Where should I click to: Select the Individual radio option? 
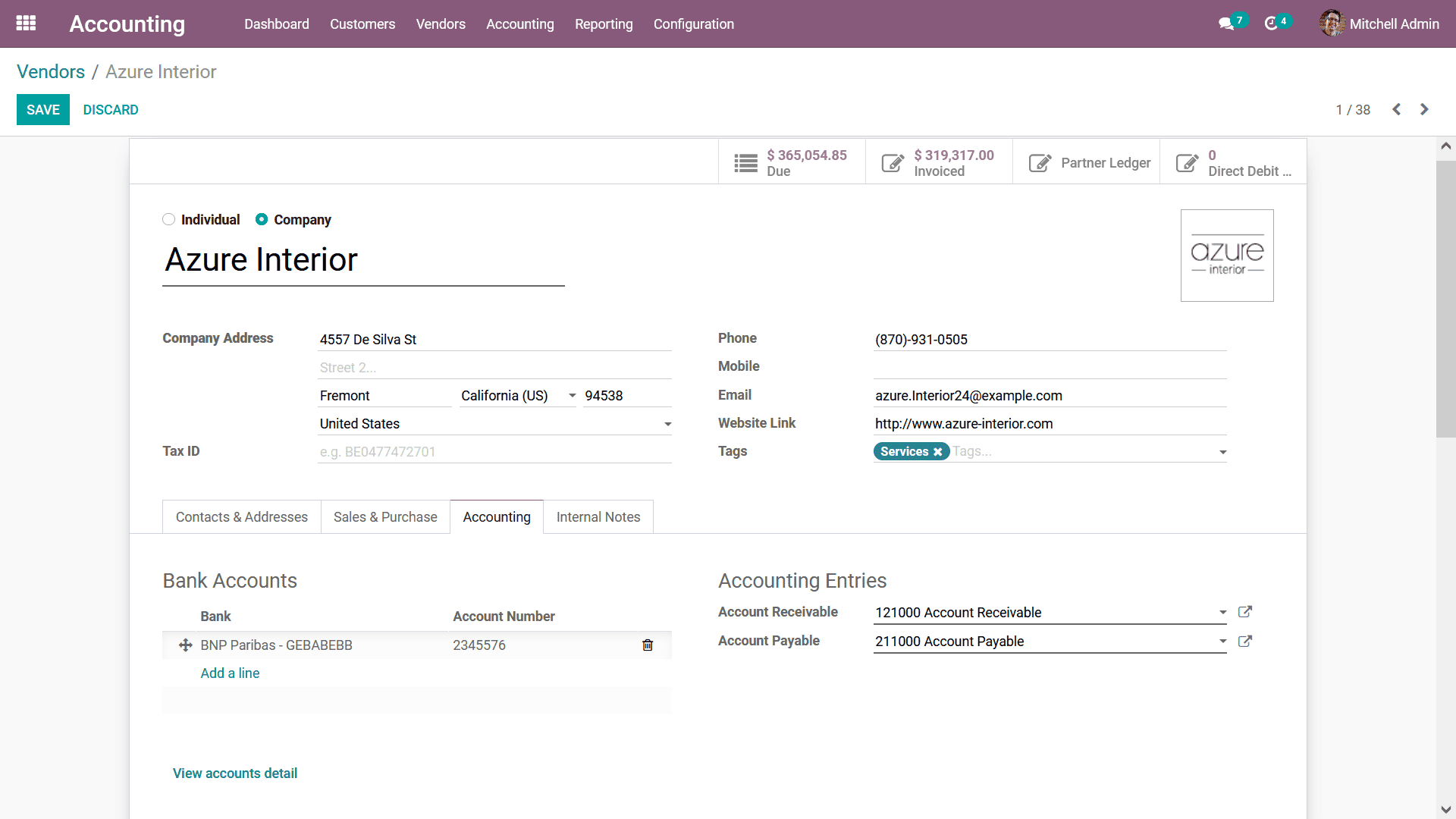point(168,219)
